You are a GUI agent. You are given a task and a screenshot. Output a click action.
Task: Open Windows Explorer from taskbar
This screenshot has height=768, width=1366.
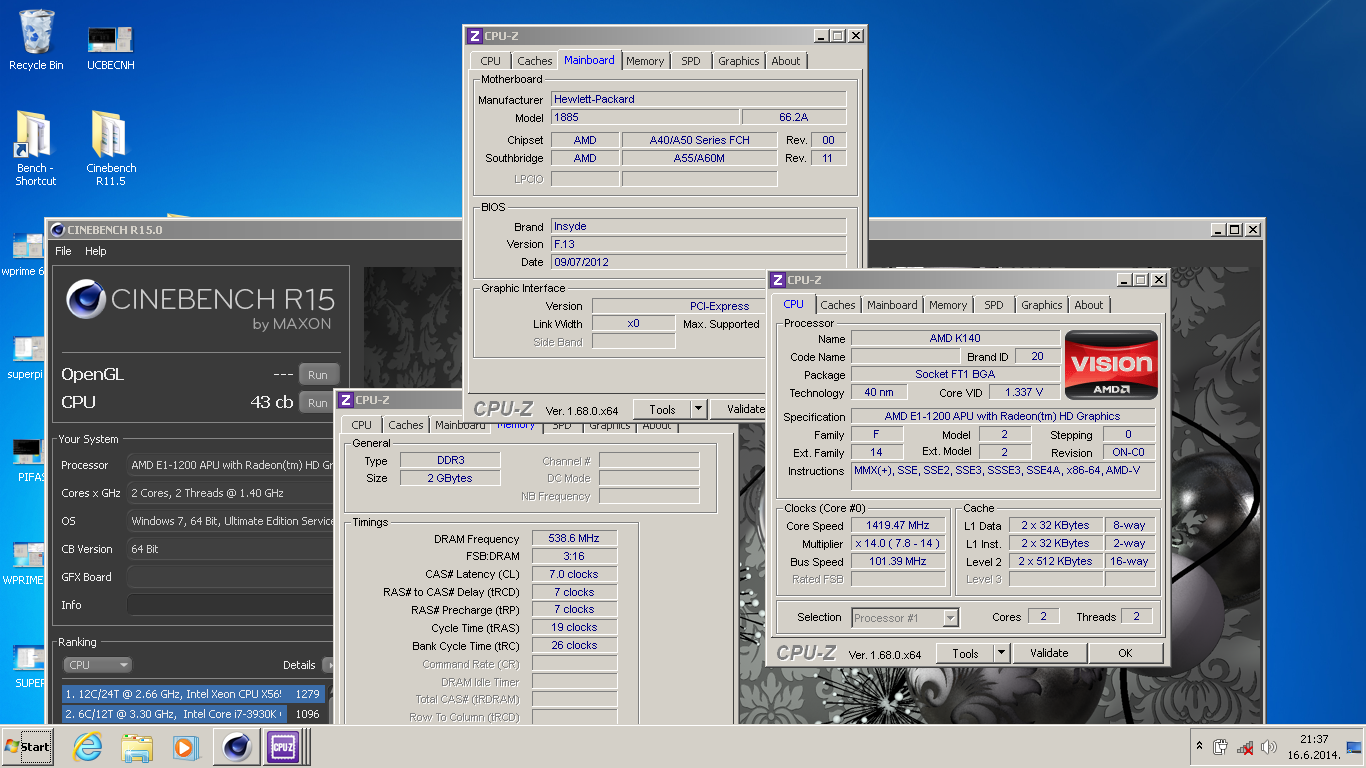136,746
